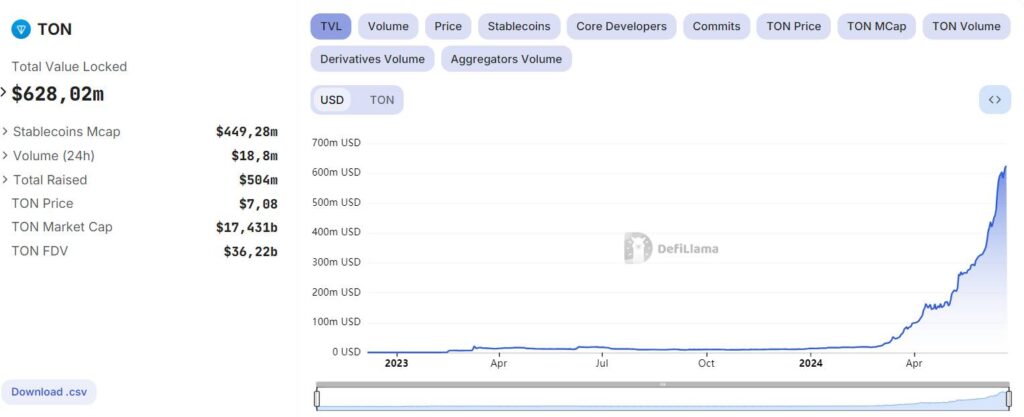Toggle the Volume chart metric

click(388, 27)
